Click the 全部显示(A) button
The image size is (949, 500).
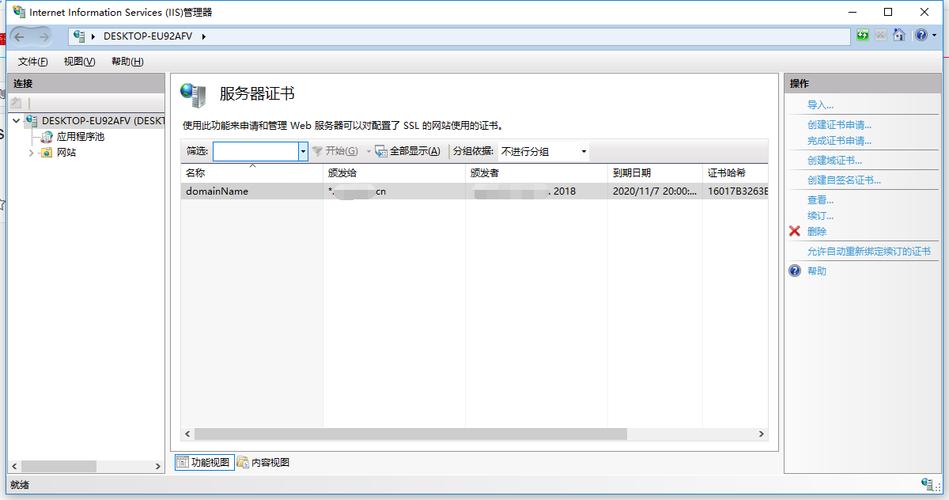(408, 151)
